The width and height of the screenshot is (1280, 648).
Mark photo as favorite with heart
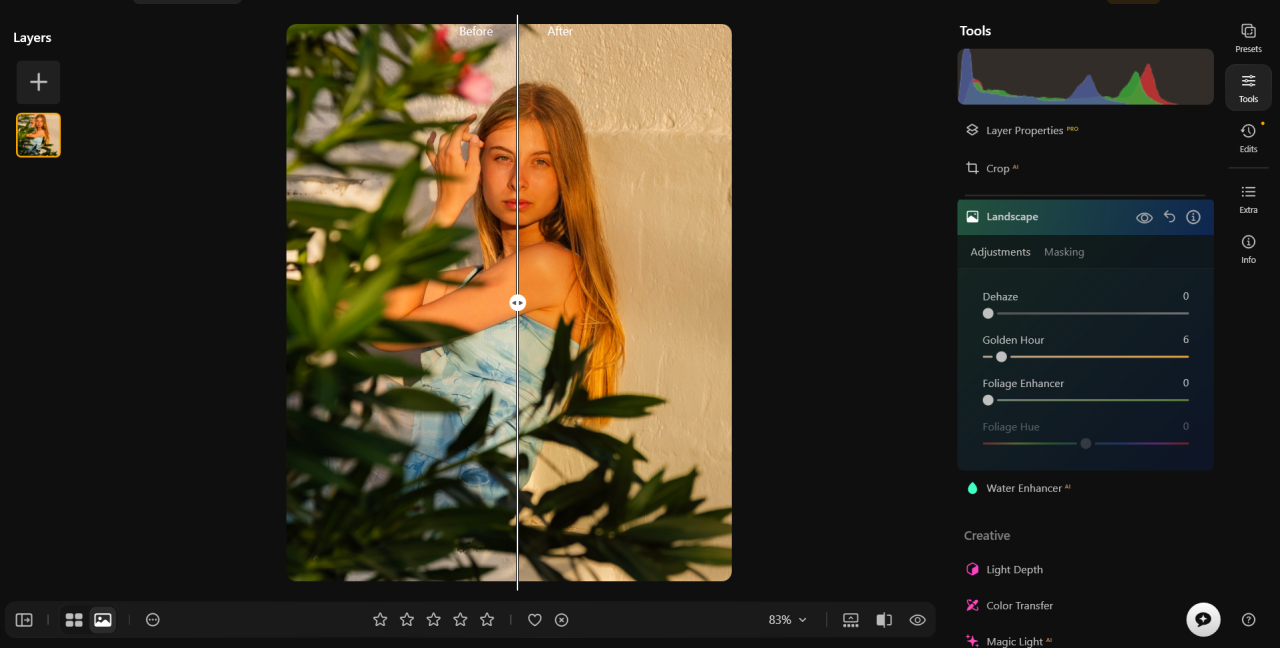coord(535,620)
